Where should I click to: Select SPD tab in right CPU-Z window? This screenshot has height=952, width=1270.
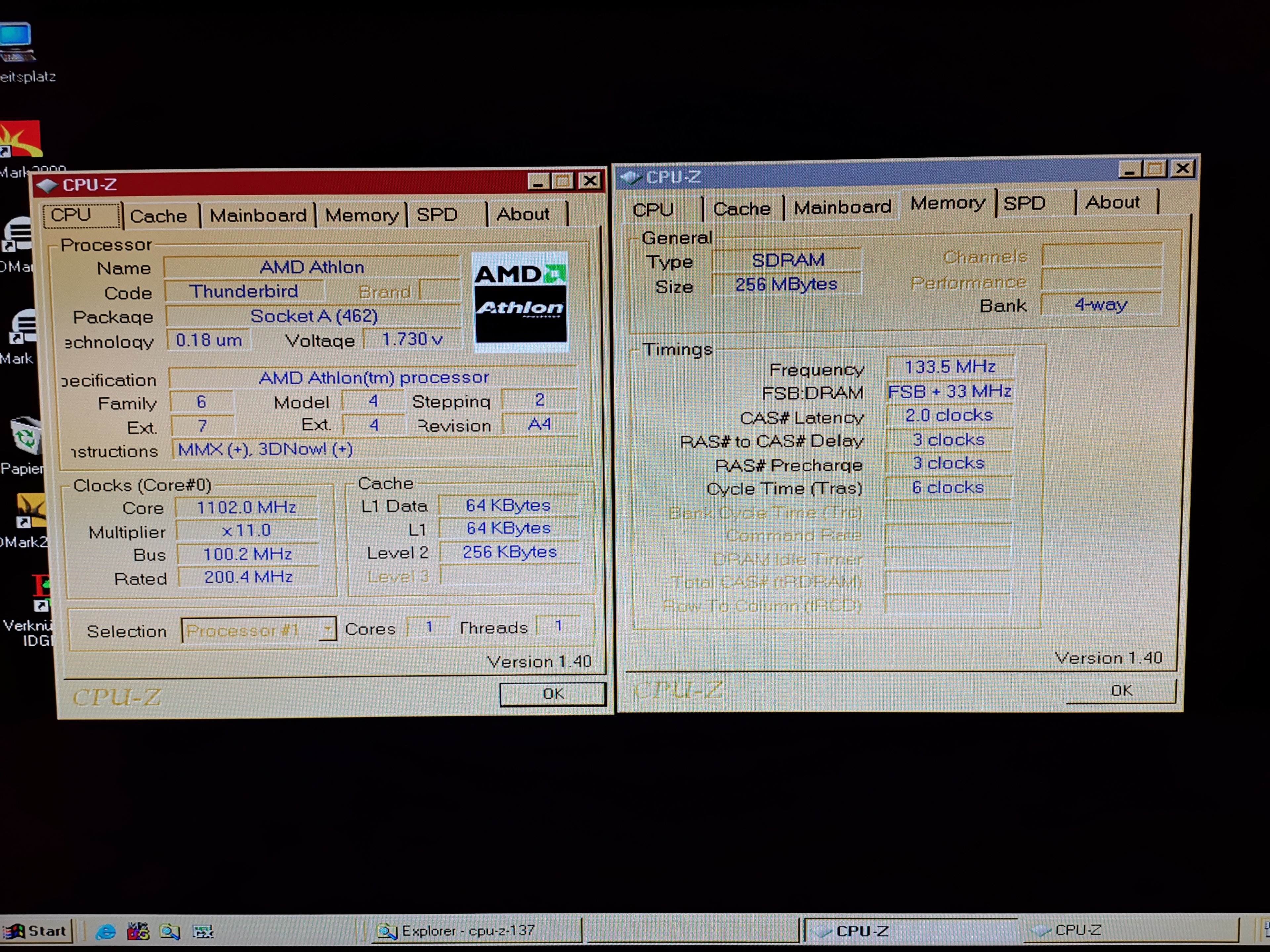tap(1024, 203)
